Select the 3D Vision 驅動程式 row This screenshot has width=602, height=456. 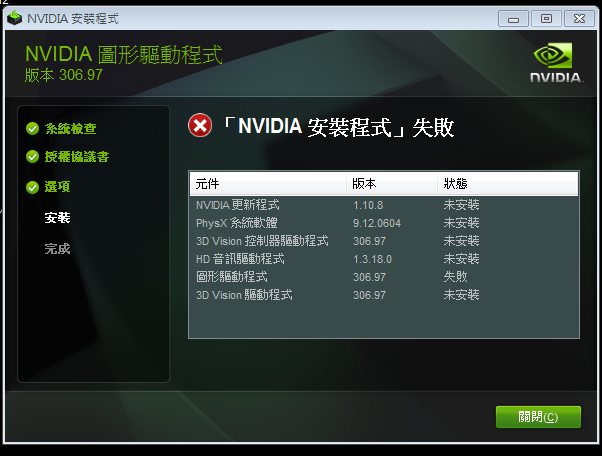tap(384, 295)
